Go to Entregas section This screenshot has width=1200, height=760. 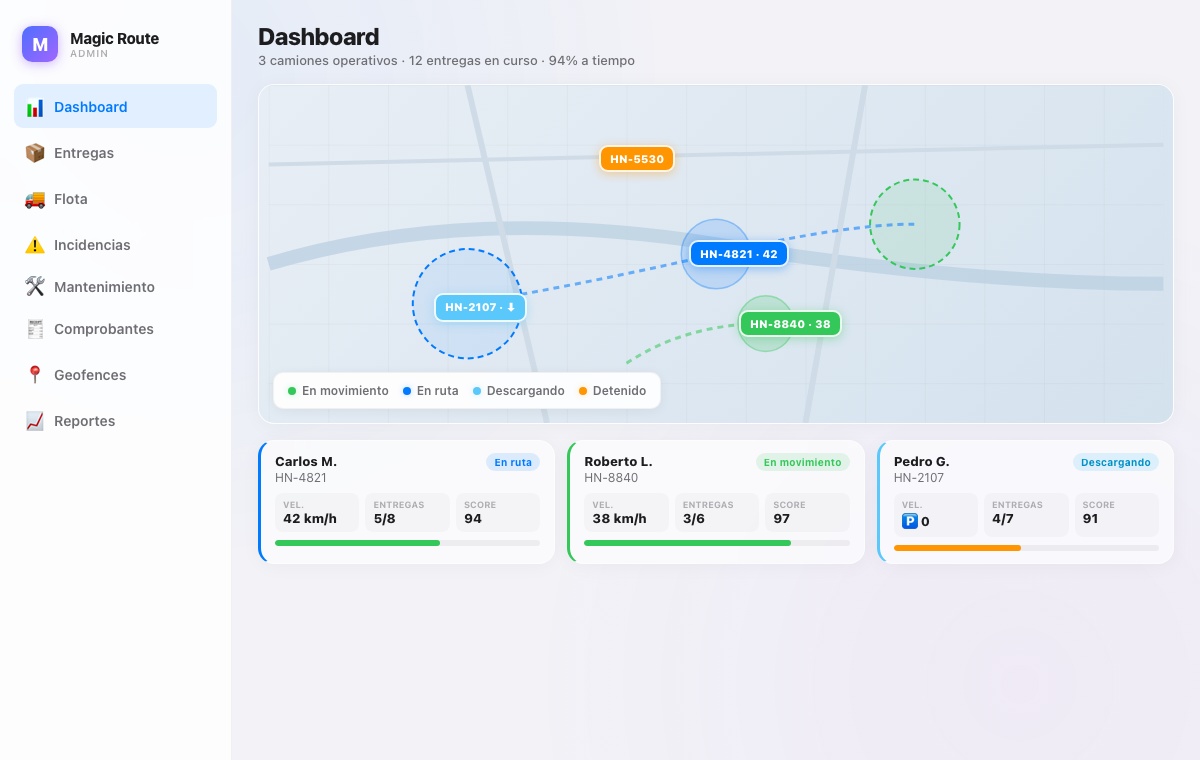point(115,152)
